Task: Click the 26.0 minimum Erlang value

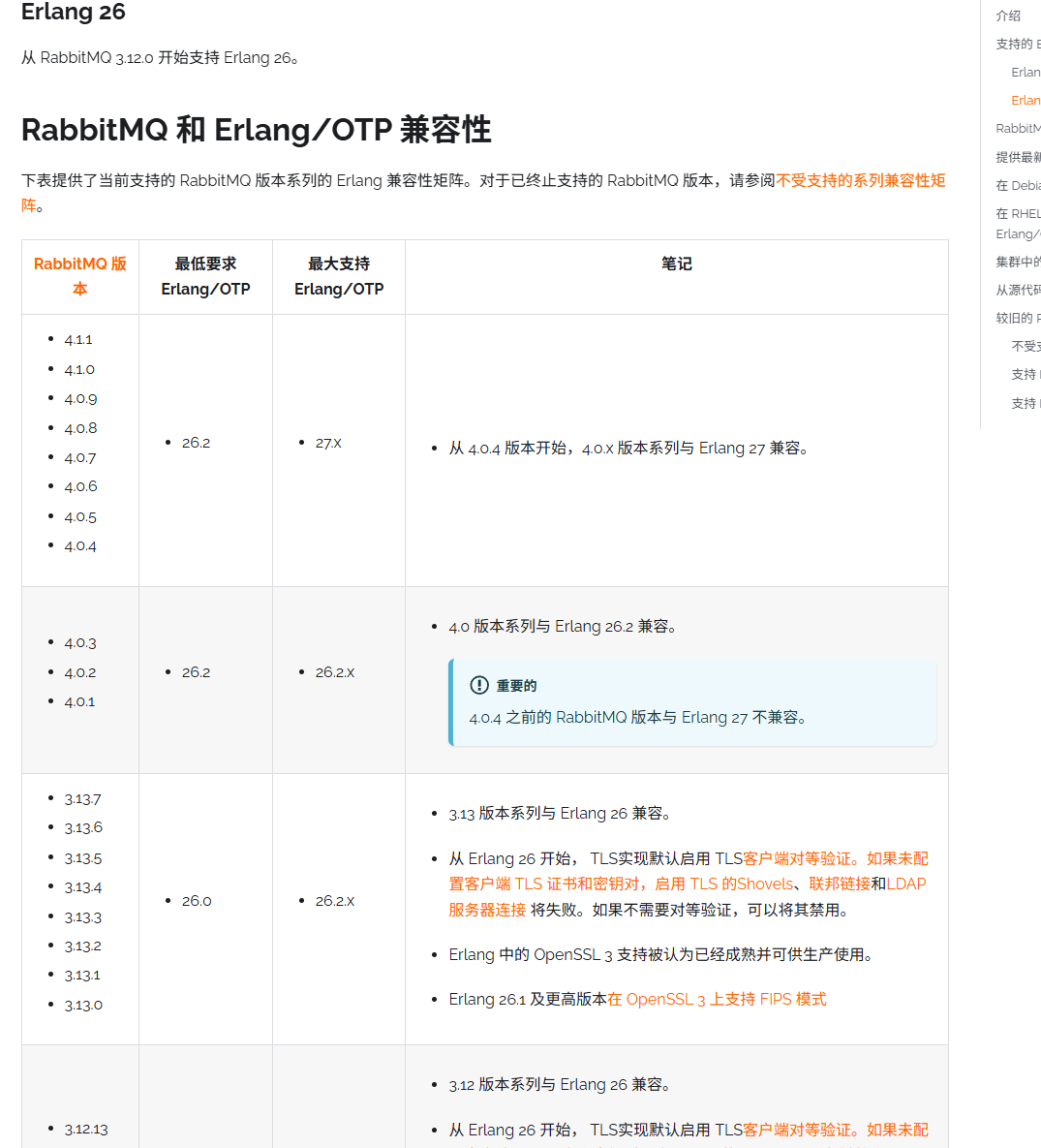Action: (197, 901)
